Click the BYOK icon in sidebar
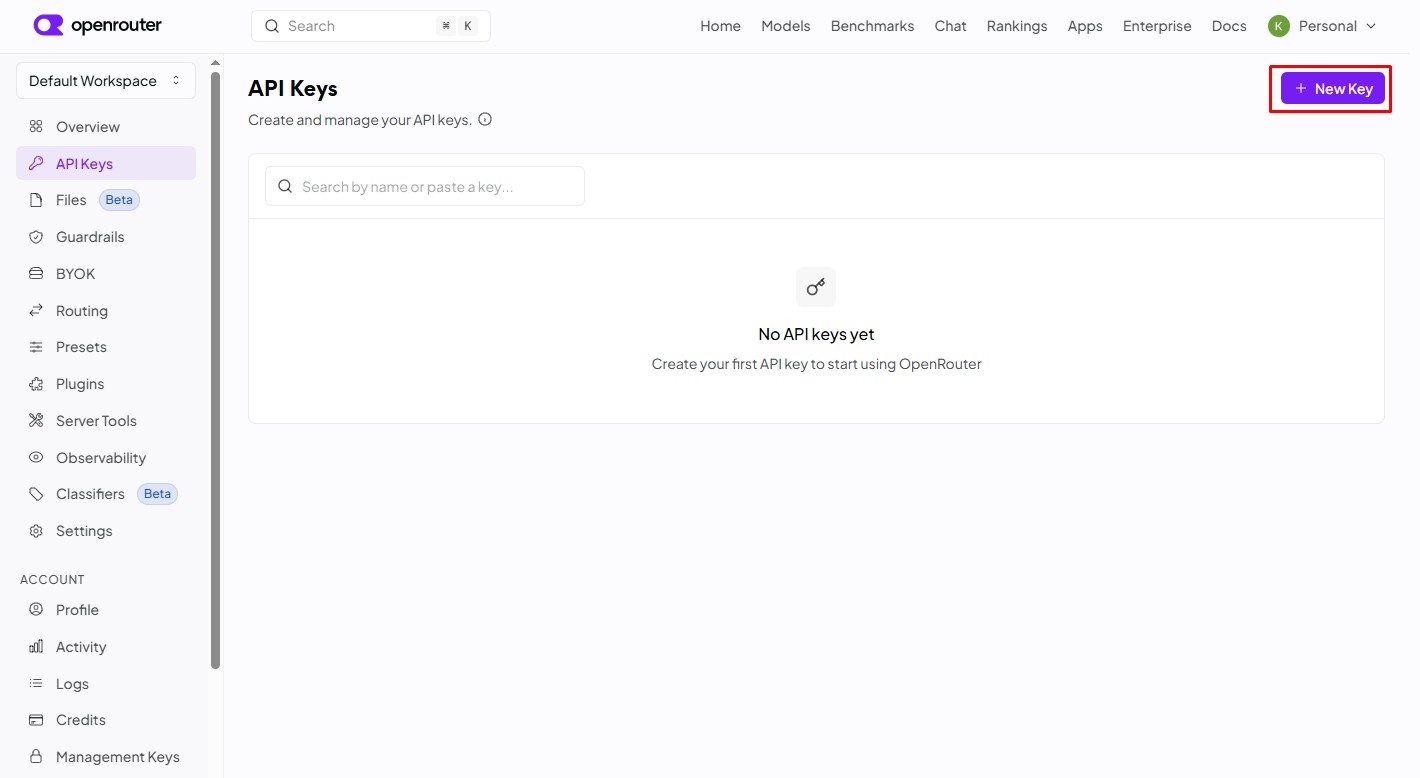 (x=36, y=274)
